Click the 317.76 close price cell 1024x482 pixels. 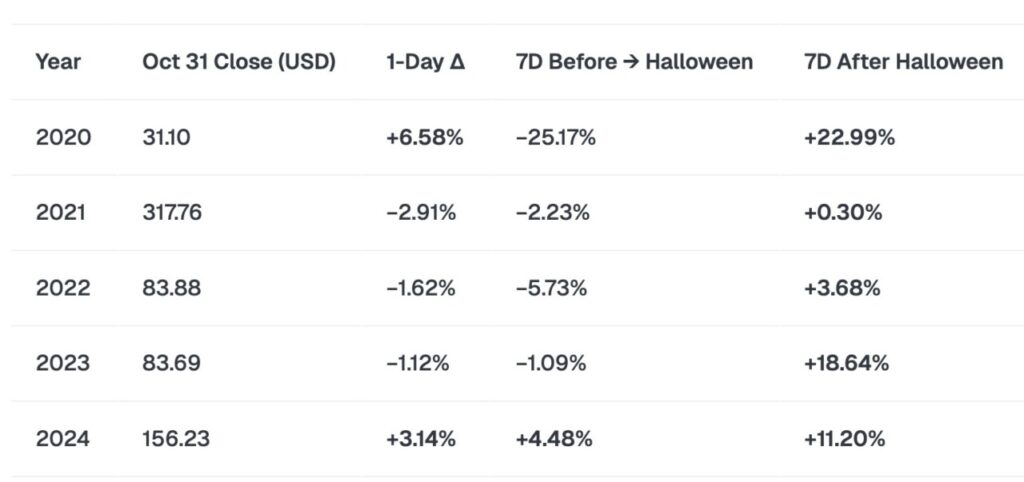point(172,213)
